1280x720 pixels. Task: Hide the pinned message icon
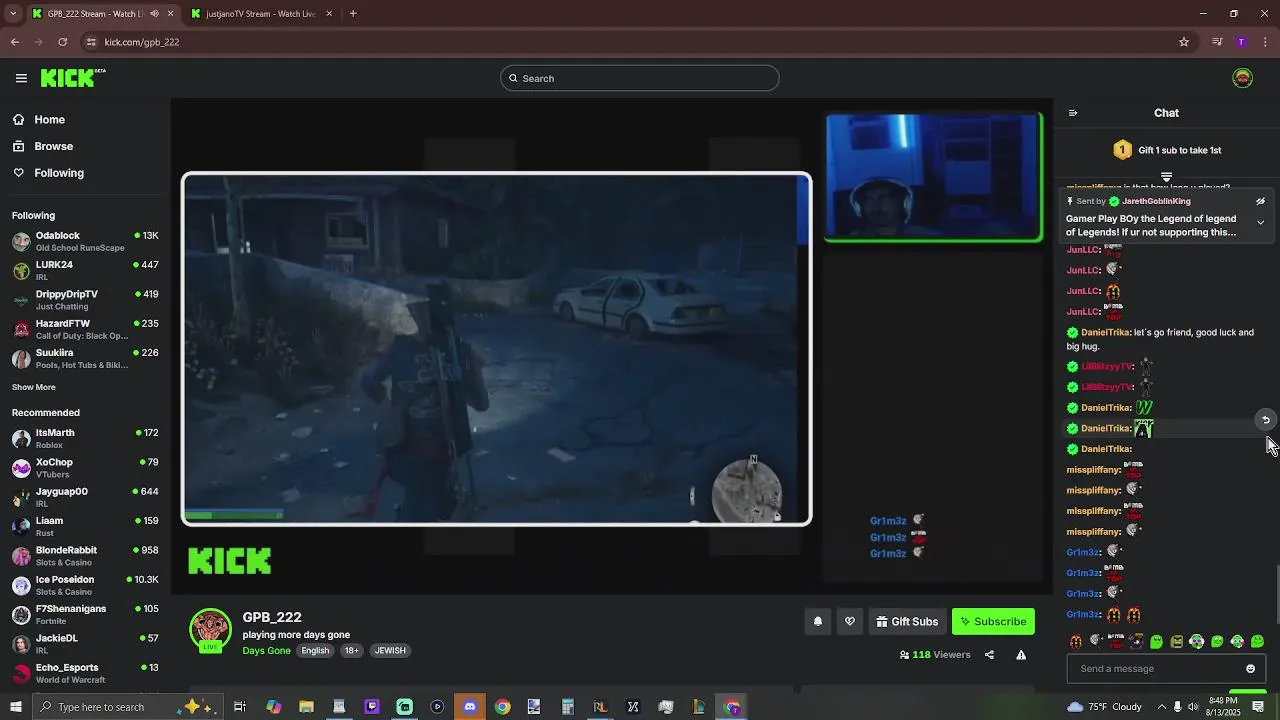(x=1260, y=201)
